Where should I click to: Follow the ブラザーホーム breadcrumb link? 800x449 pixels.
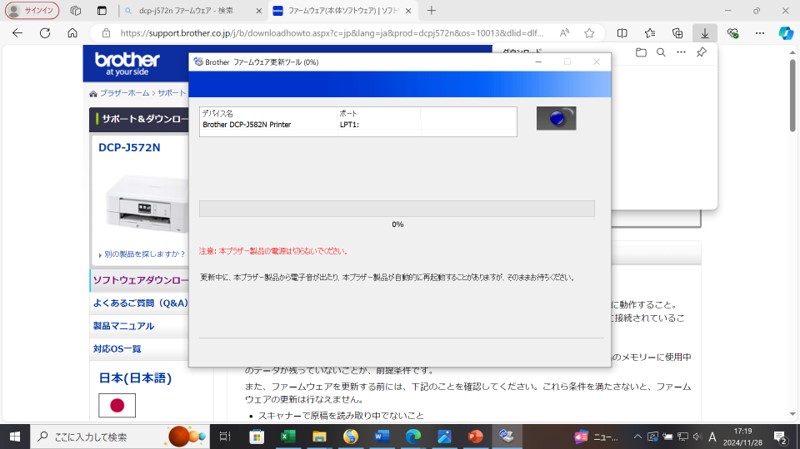point(124,93)
